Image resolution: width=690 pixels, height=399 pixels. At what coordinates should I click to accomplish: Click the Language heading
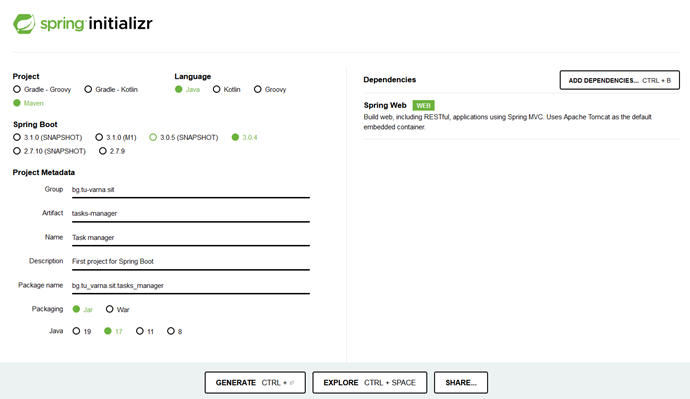[193, 77]
